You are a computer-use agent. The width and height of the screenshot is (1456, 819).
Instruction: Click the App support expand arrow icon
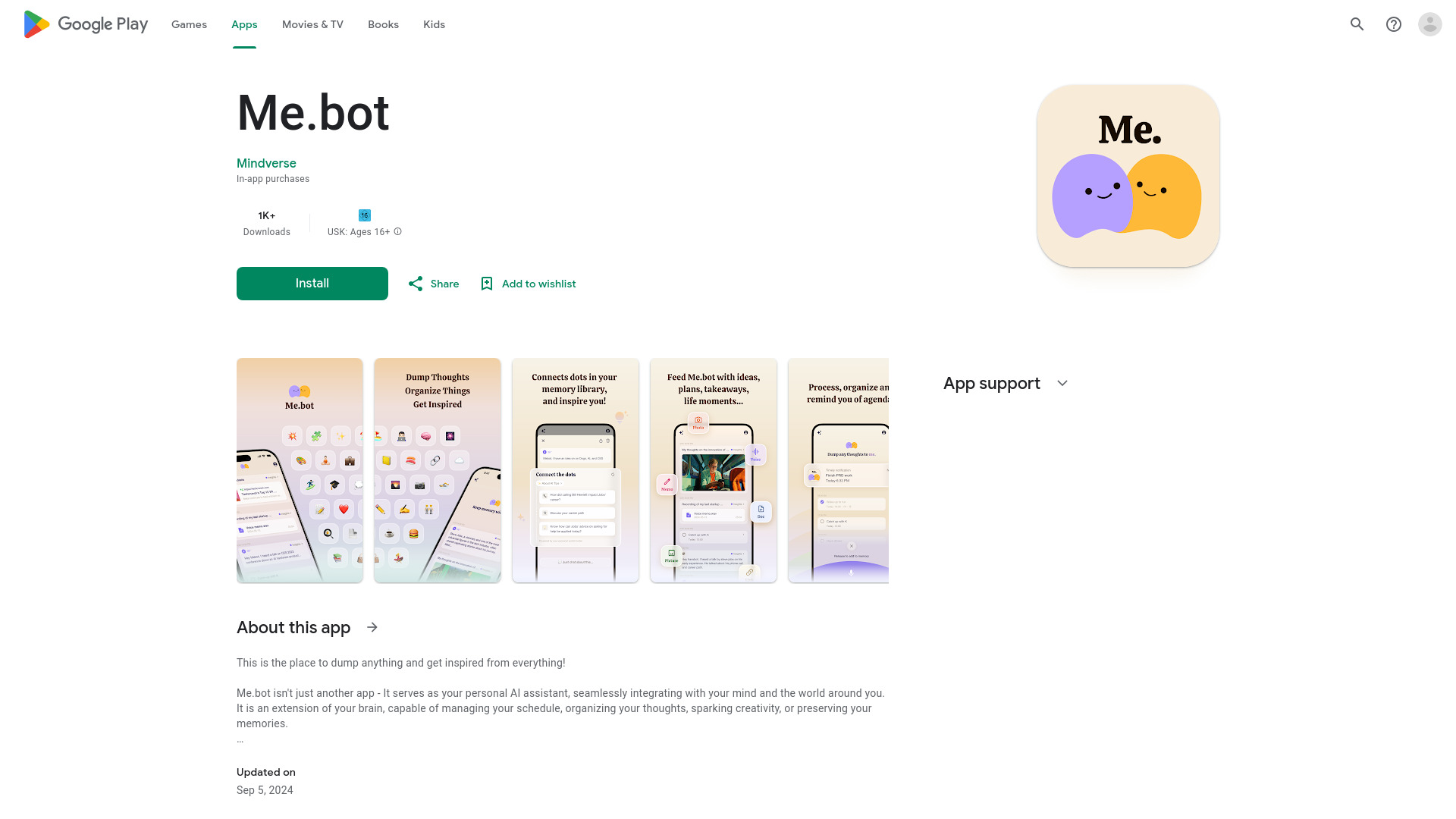tap(1063, 383)
